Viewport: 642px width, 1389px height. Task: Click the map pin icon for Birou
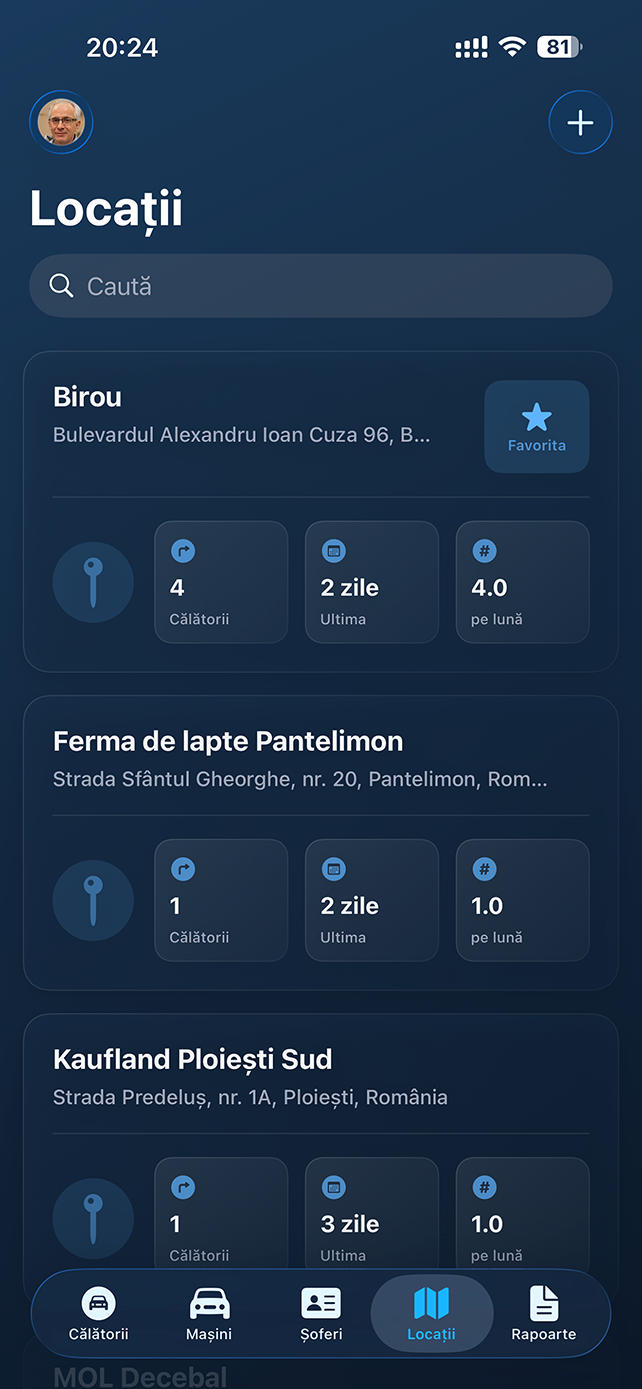[93, 582]
